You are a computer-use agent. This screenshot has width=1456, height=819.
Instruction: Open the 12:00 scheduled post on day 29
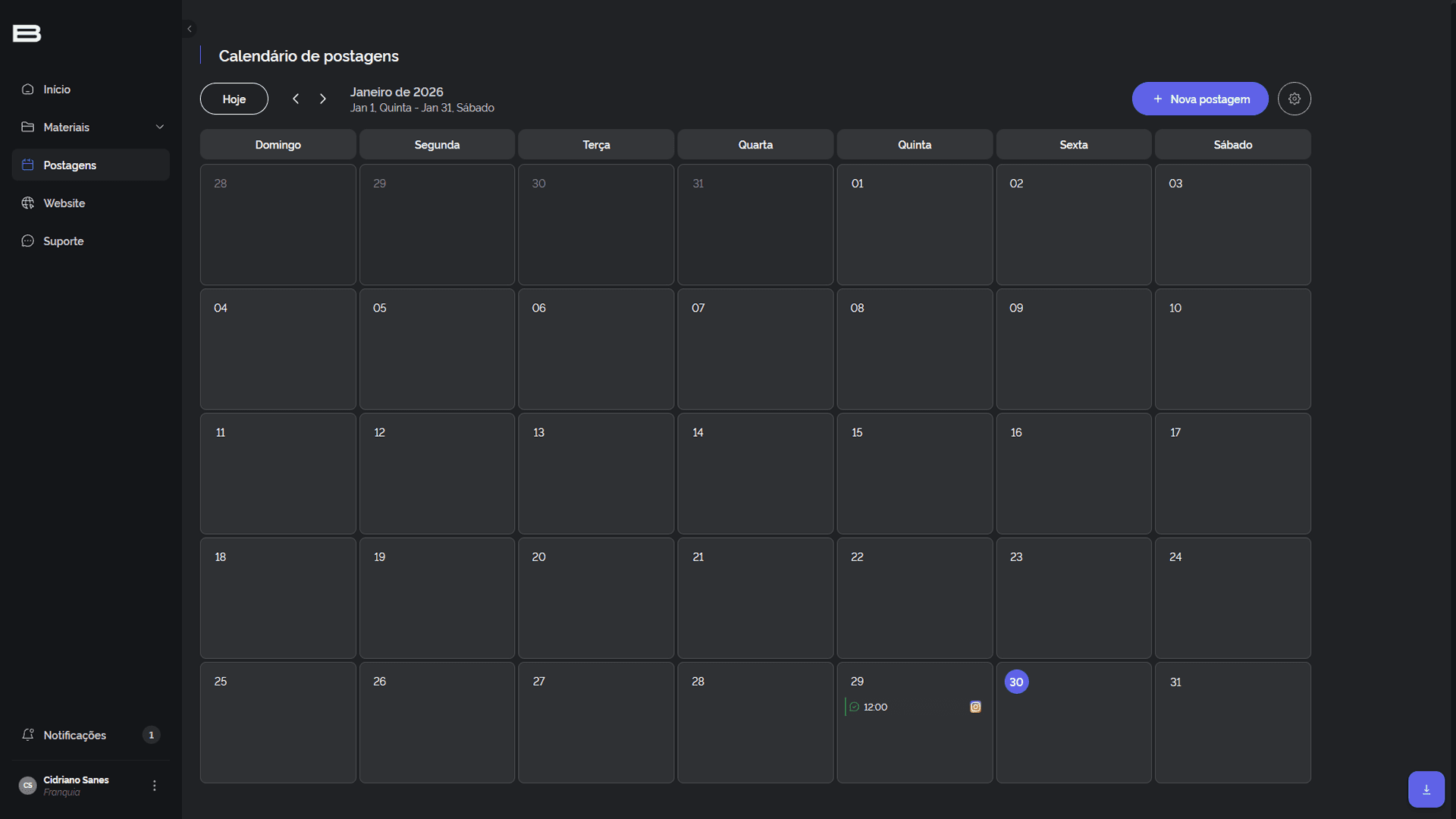click(875, 707)
